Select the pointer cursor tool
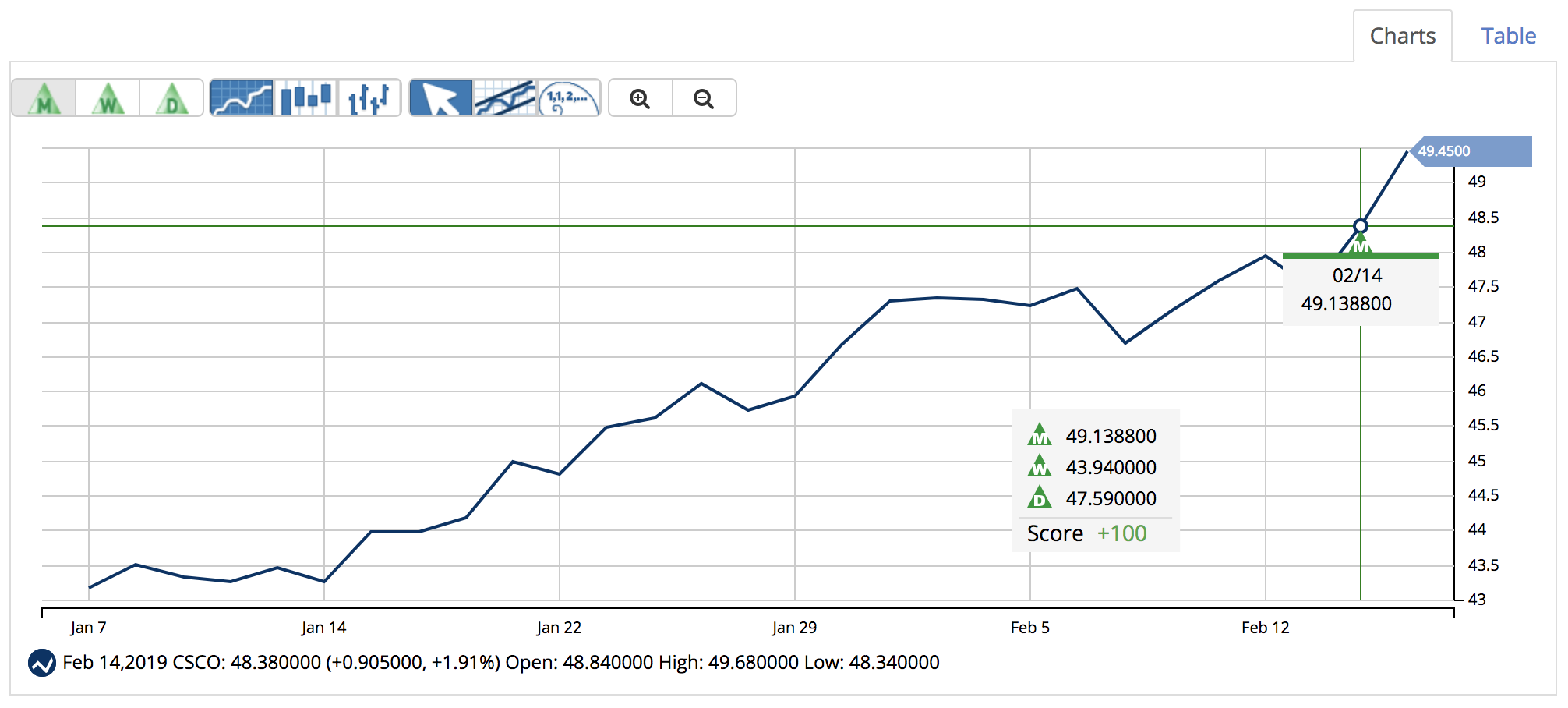1568x708 pixels. [x=441, y=98]
